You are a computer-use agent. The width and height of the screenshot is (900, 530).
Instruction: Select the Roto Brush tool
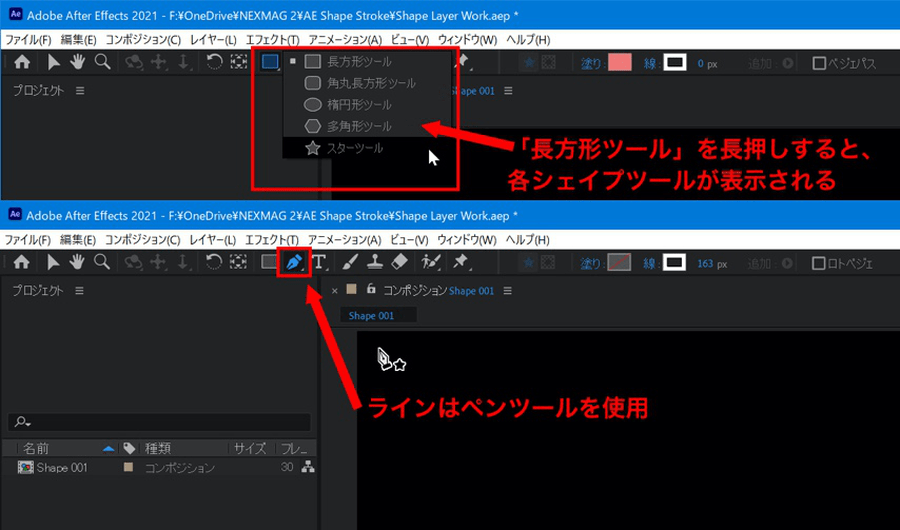430,262
